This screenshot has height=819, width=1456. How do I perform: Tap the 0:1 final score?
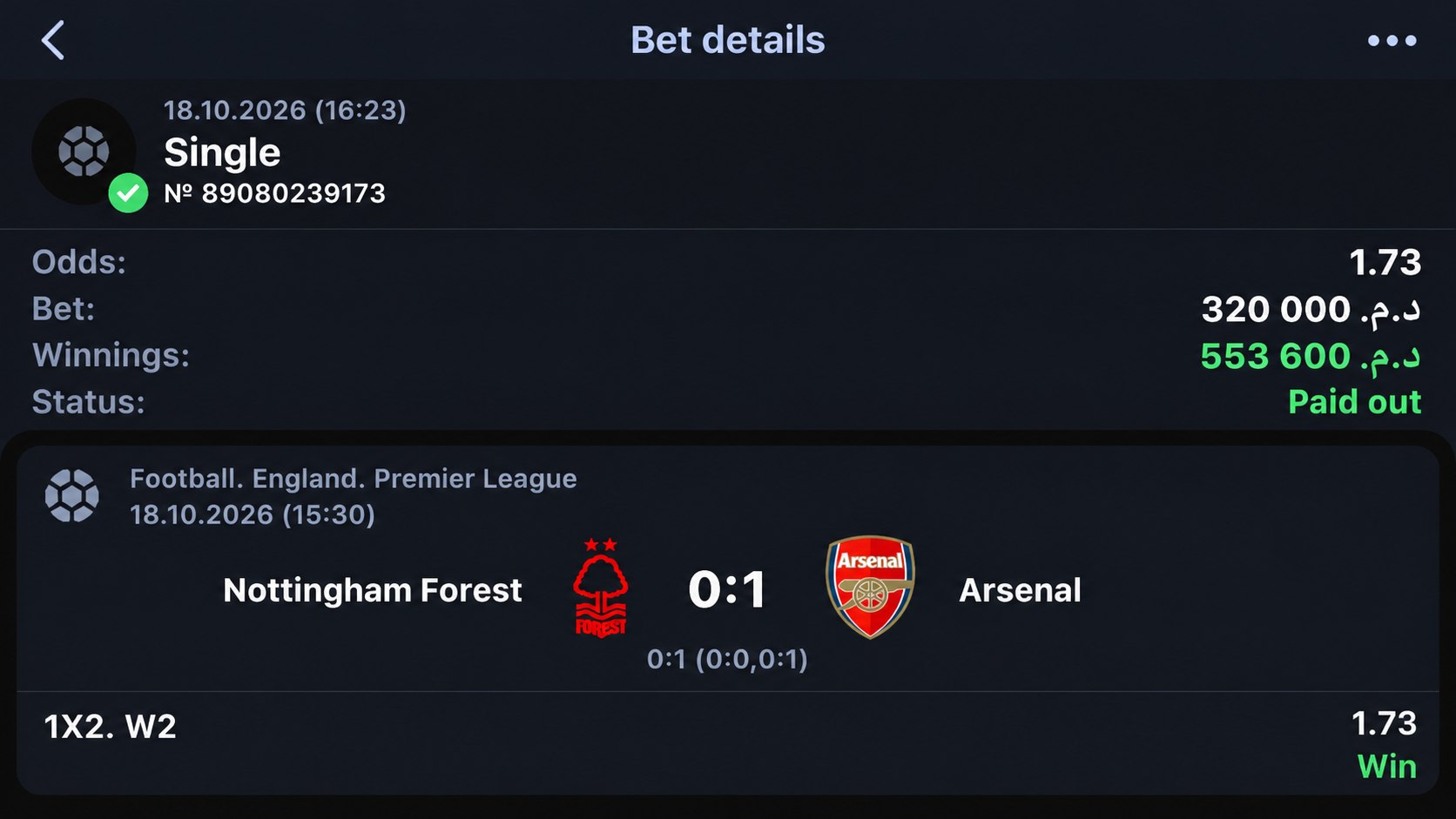click(x=727, y=589)
